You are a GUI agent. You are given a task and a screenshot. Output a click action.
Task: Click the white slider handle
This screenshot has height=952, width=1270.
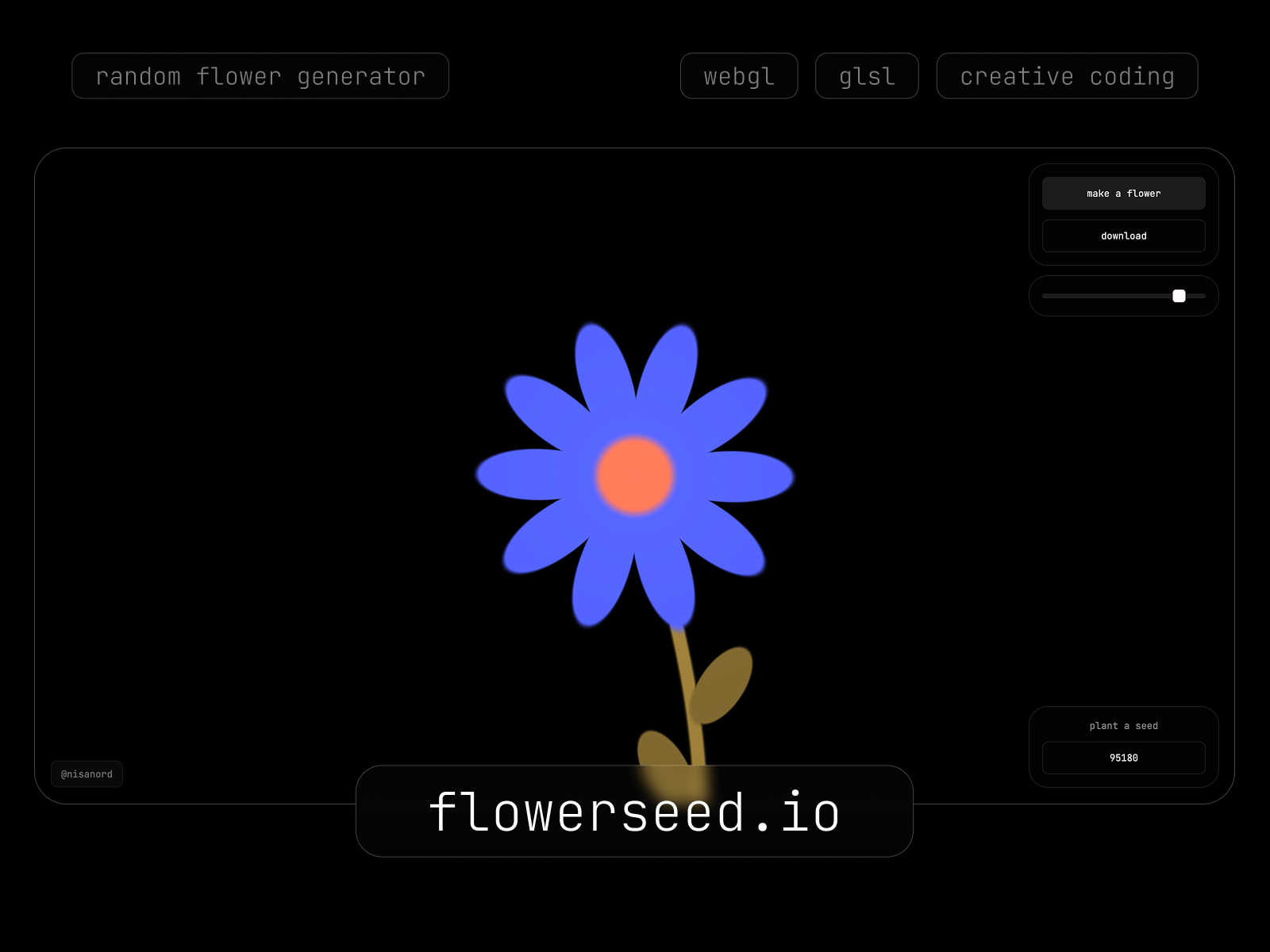(1179, 296)
